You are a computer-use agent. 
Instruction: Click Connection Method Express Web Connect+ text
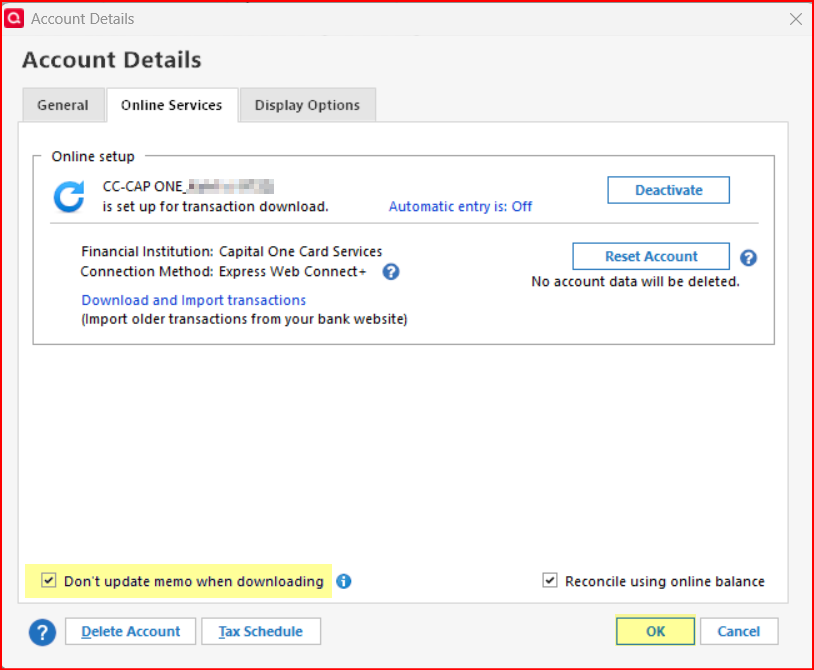[223, 271]
